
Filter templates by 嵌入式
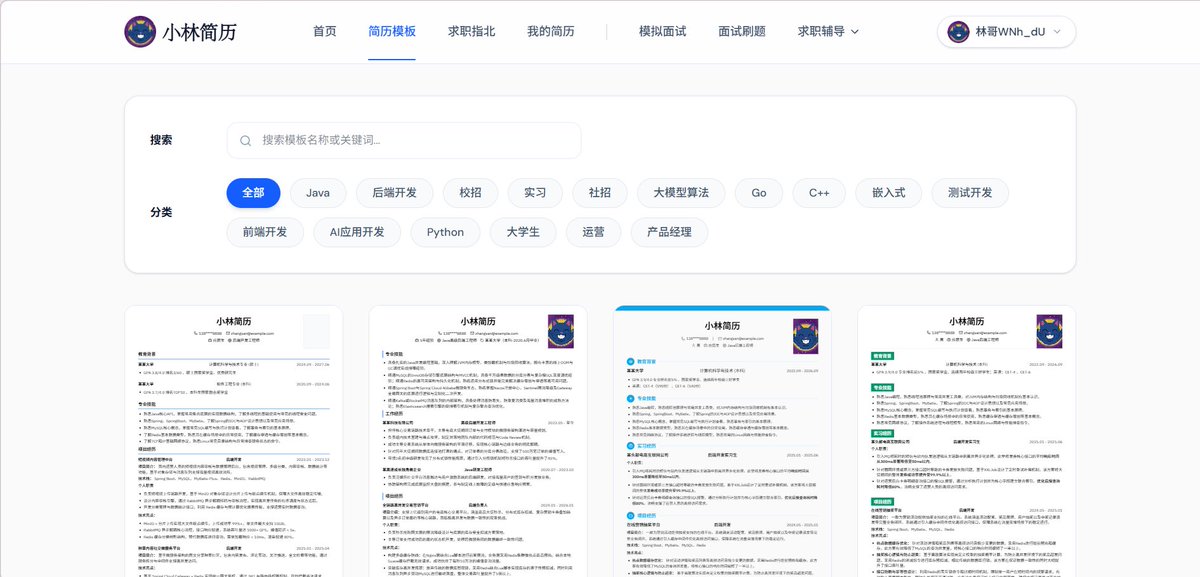pos(887,193)
